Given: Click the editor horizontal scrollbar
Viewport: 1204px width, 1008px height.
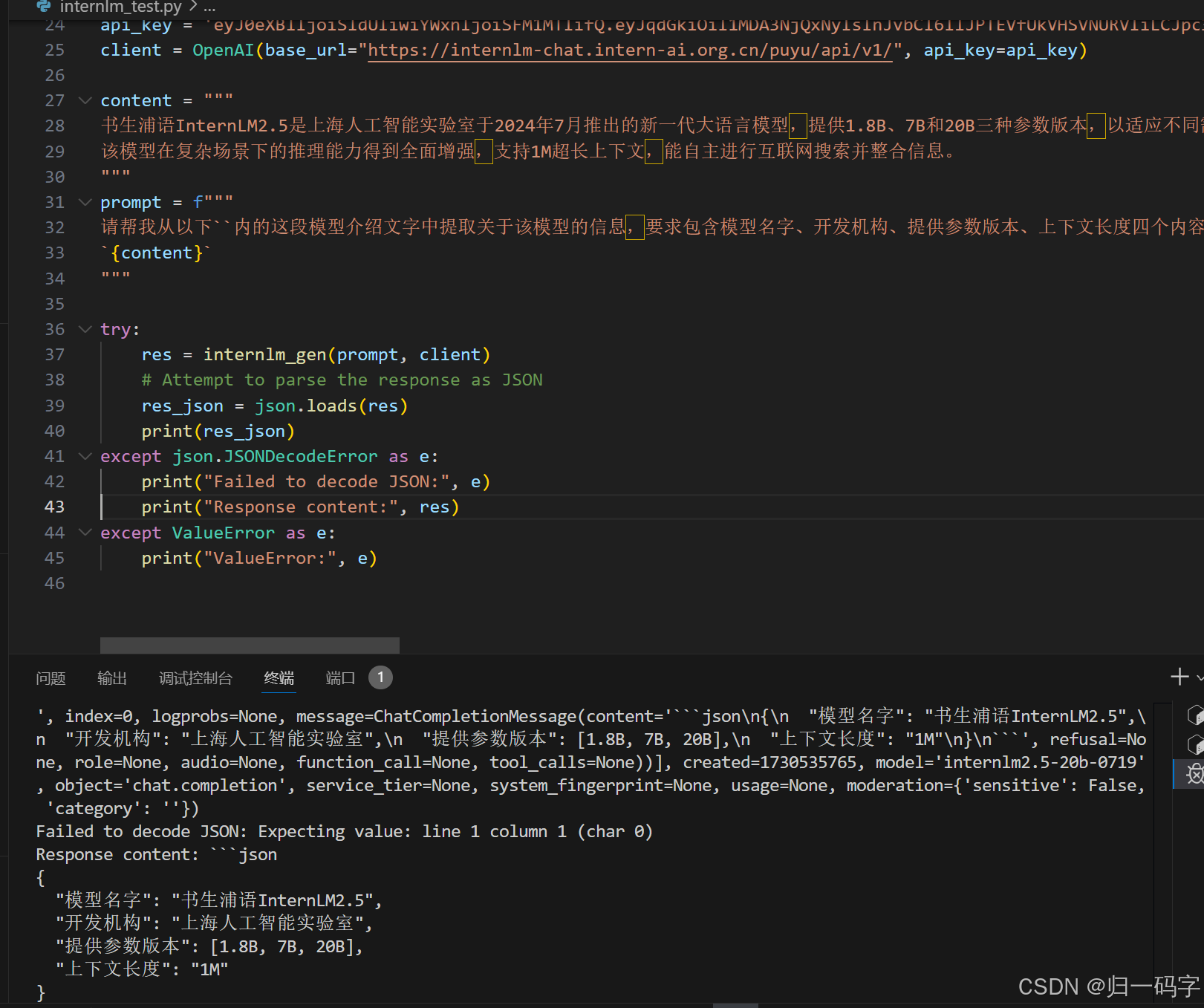Looking at the screenshot, I should coord(249,645).
